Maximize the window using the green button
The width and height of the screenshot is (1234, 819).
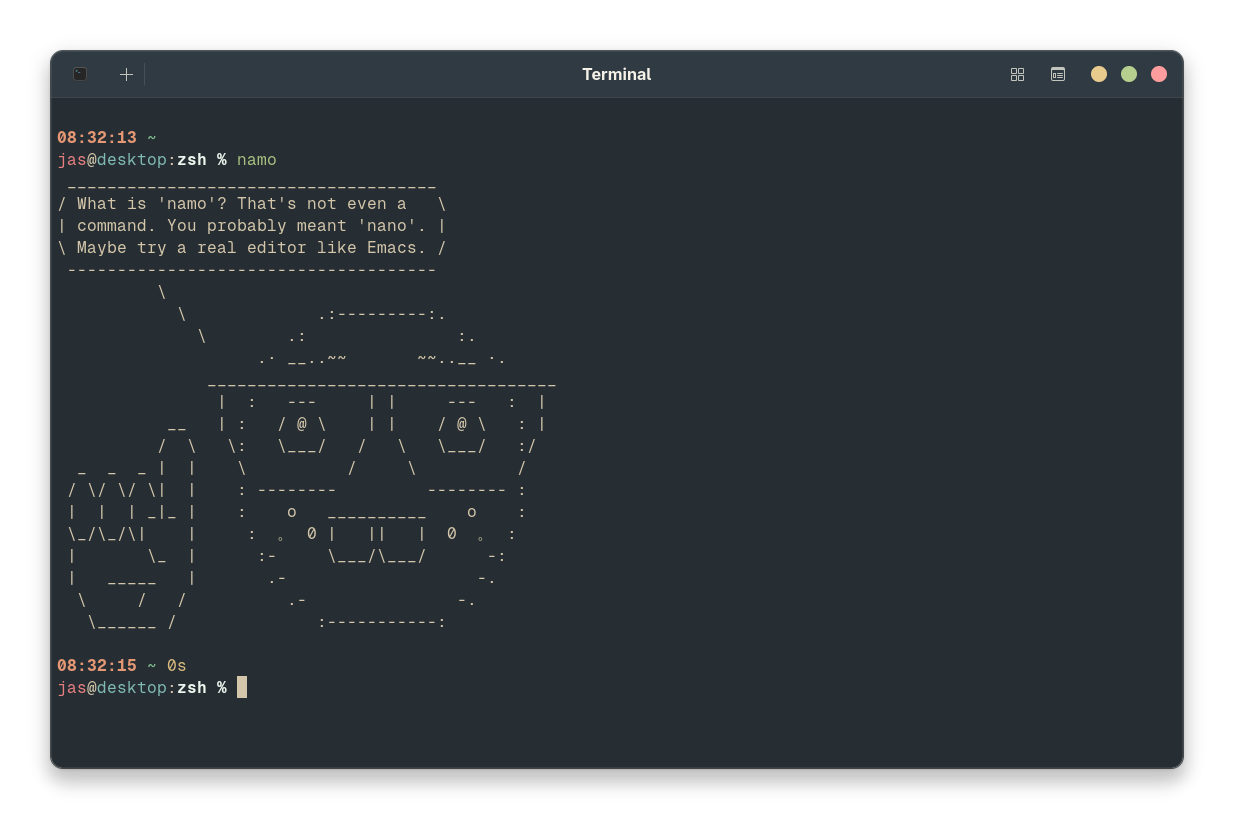tap(1129, 74)
